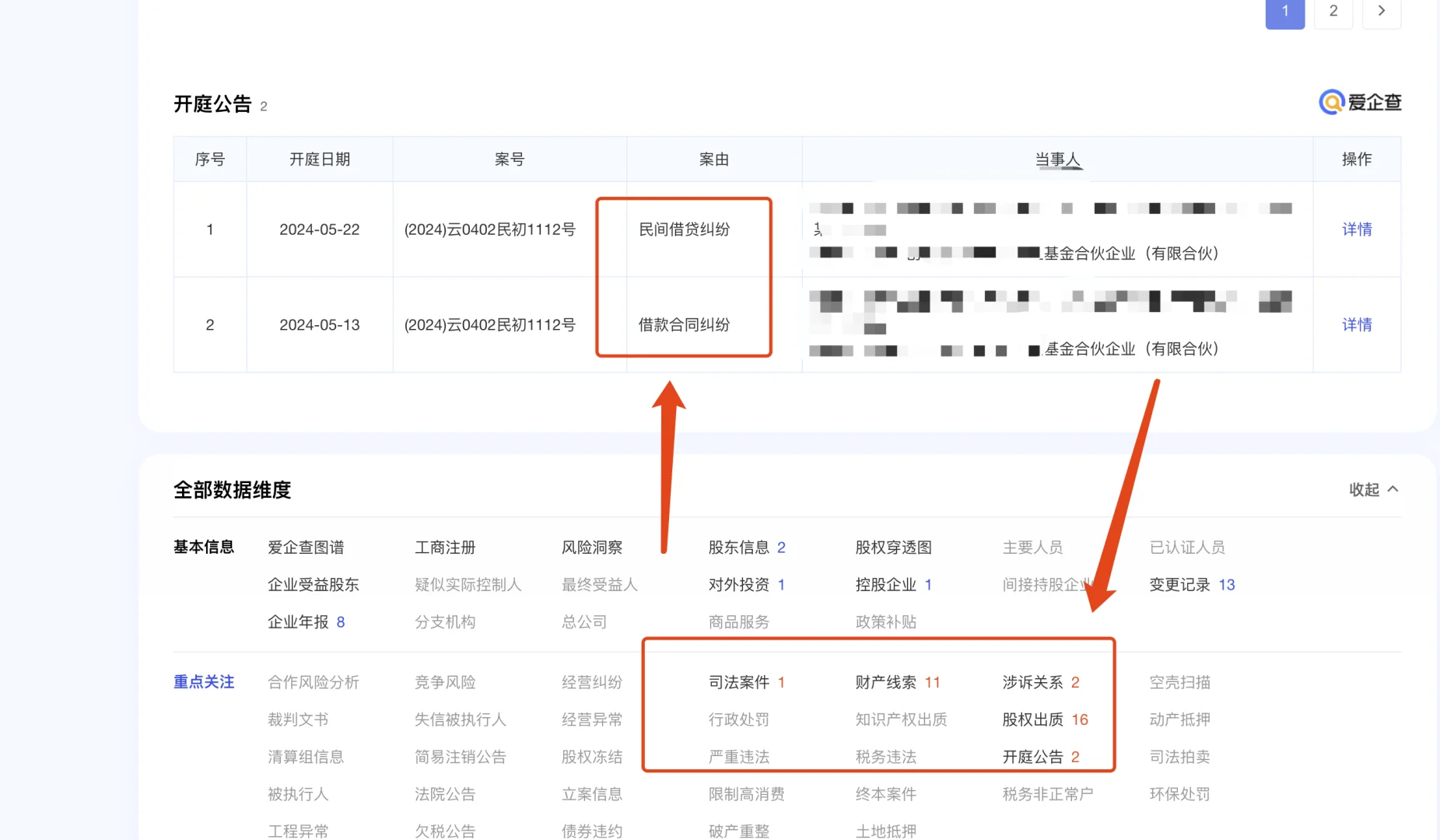Image resolution: width=1440 pixels, height=840 pixels.
Task: Click 裁判文书 item
Action: [x=298, y=719]
